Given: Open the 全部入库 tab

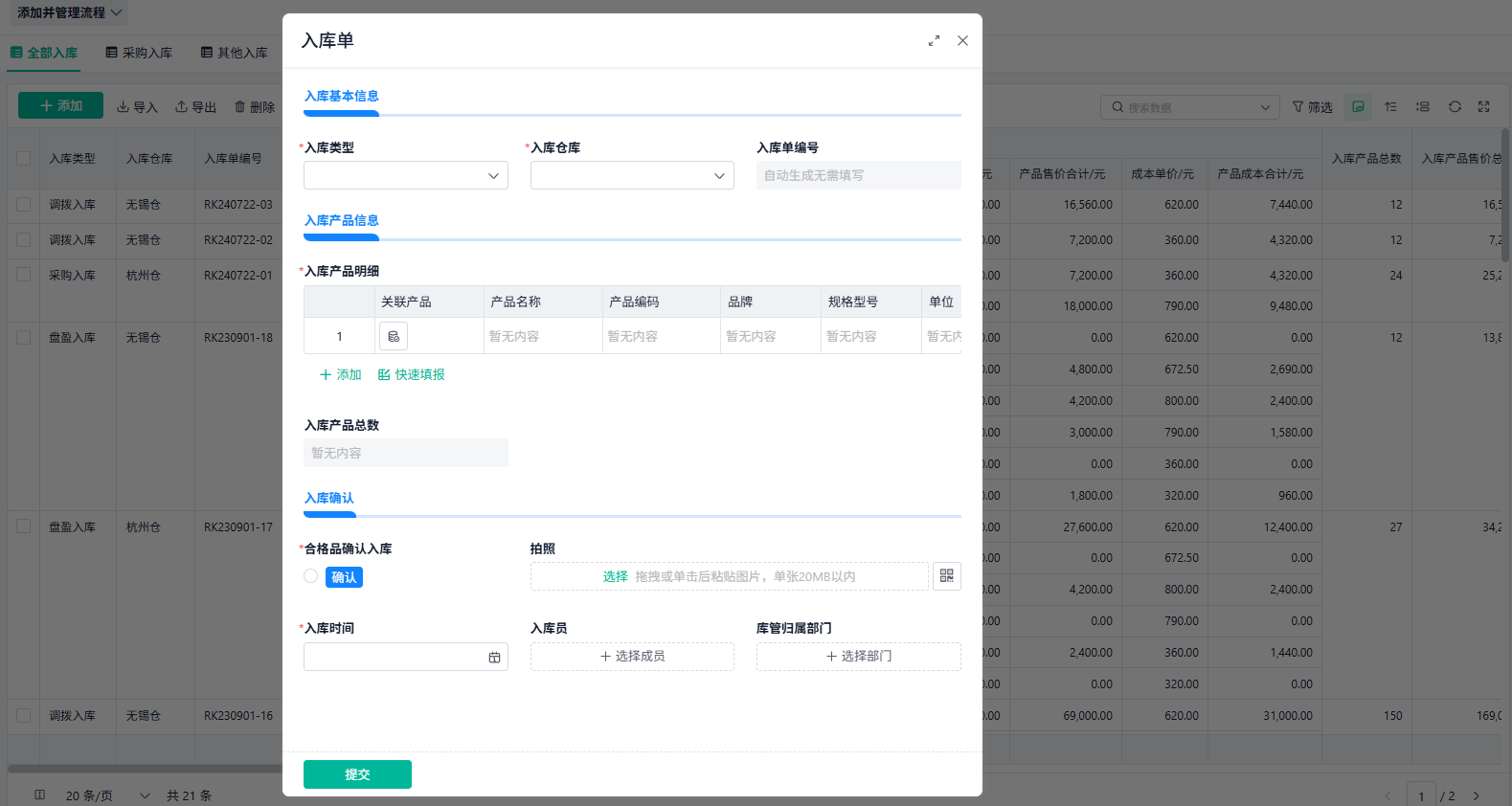Looking at the screenshot, I should tap(44, 53).
